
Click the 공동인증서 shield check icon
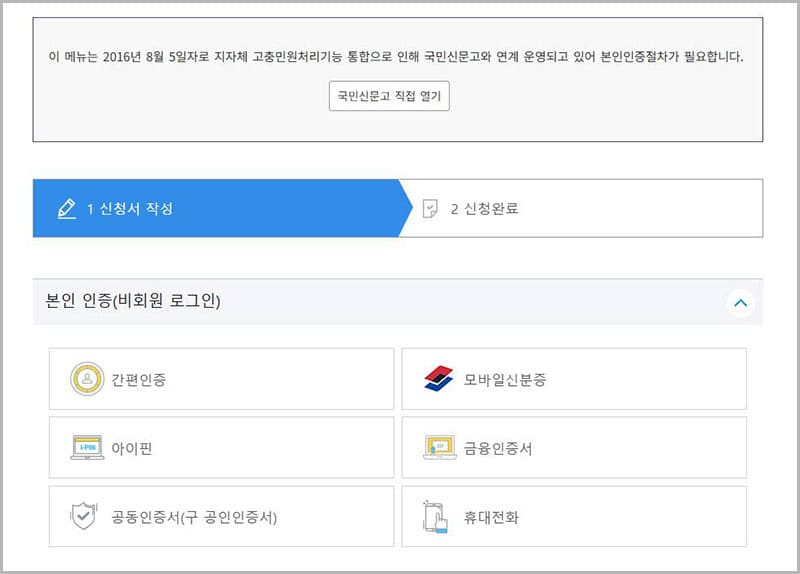86,517
